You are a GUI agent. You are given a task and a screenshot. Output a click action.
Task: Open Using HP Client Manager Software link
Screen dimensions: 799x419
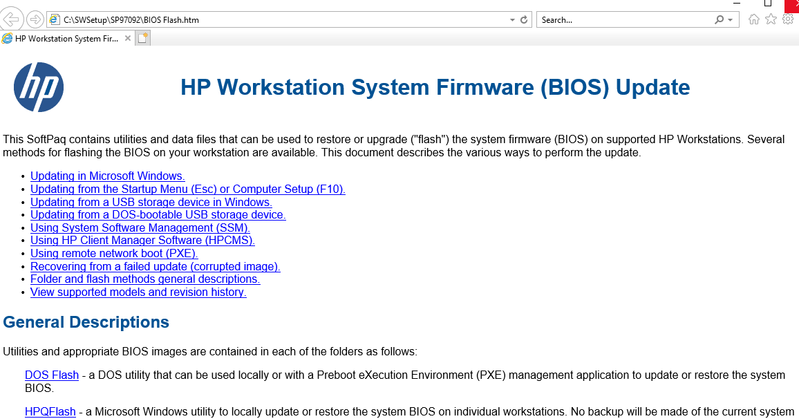pos(142,240)
